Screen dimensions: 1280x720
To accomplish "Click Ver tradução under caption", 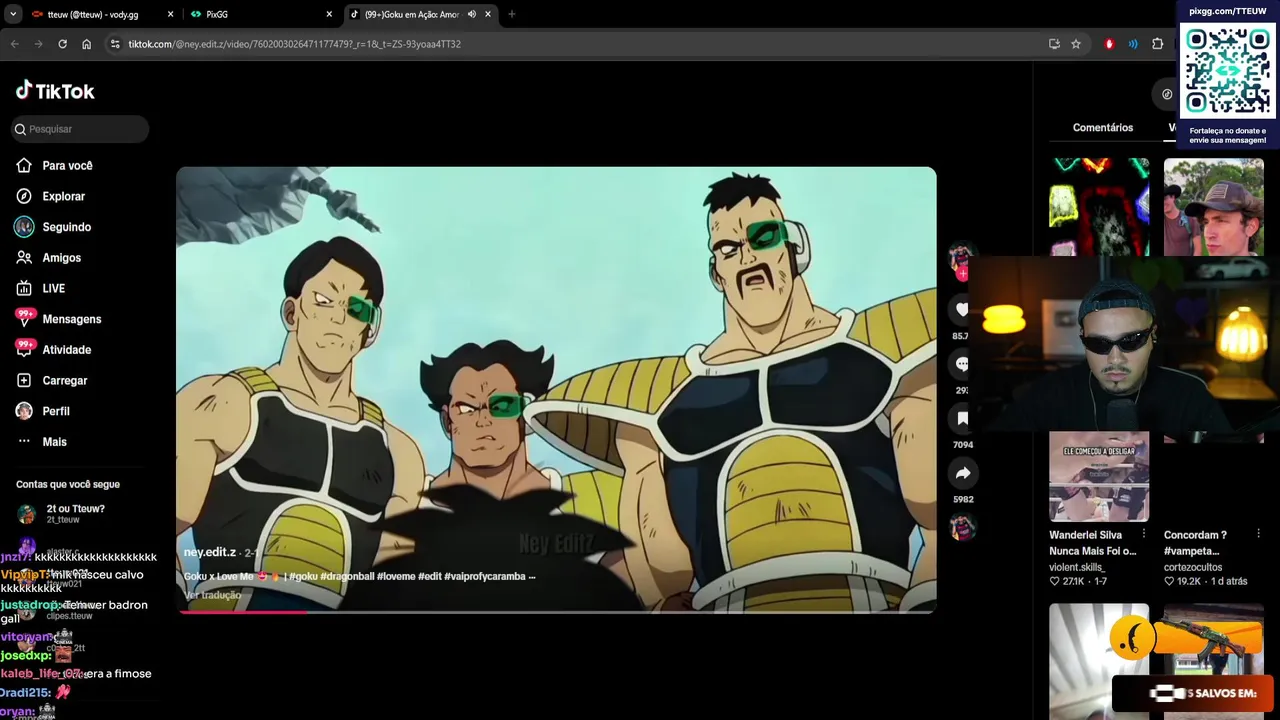I will point(212,595).
